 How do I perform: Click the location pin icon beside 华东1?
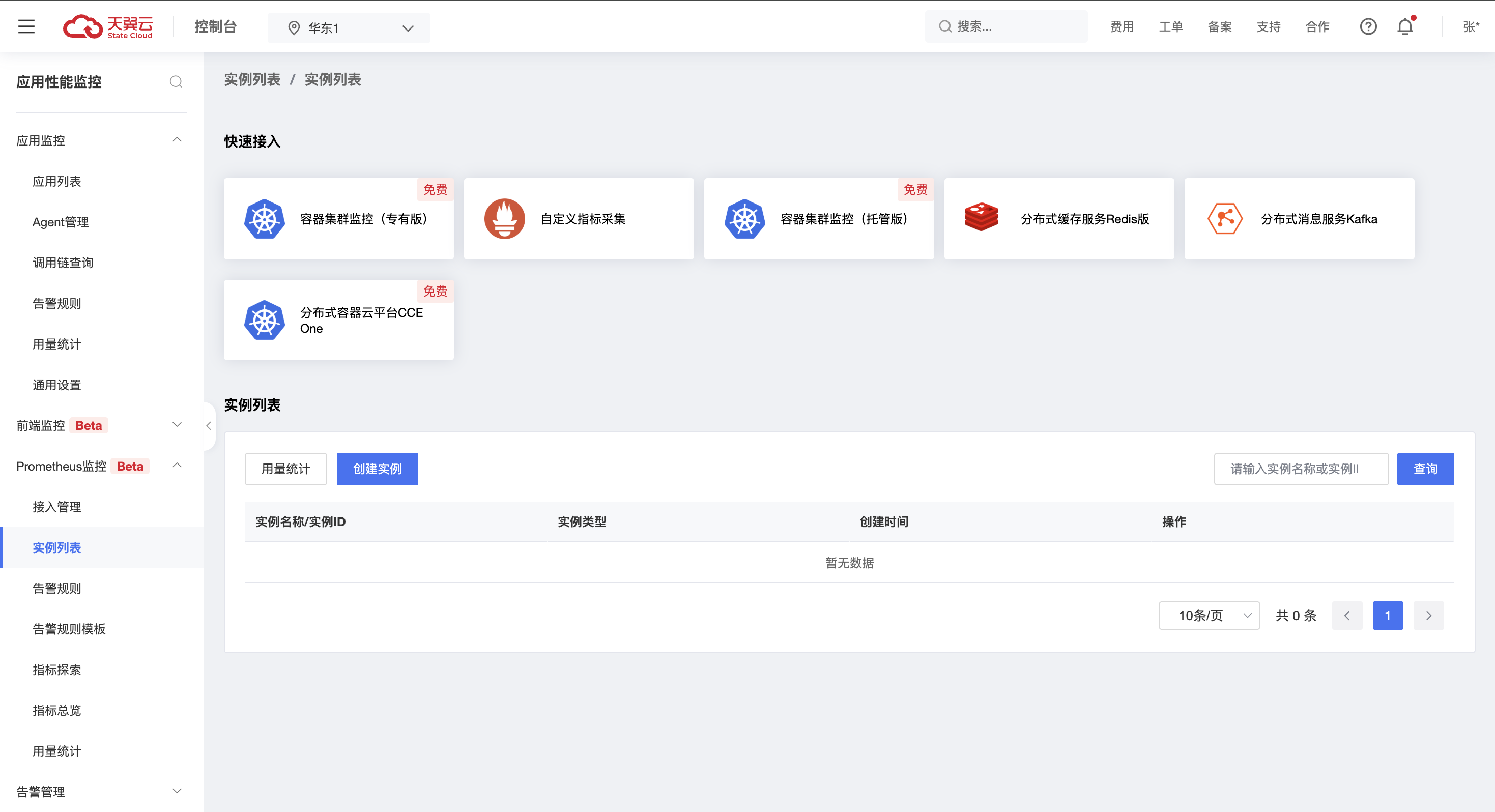[x=294, y=28]
